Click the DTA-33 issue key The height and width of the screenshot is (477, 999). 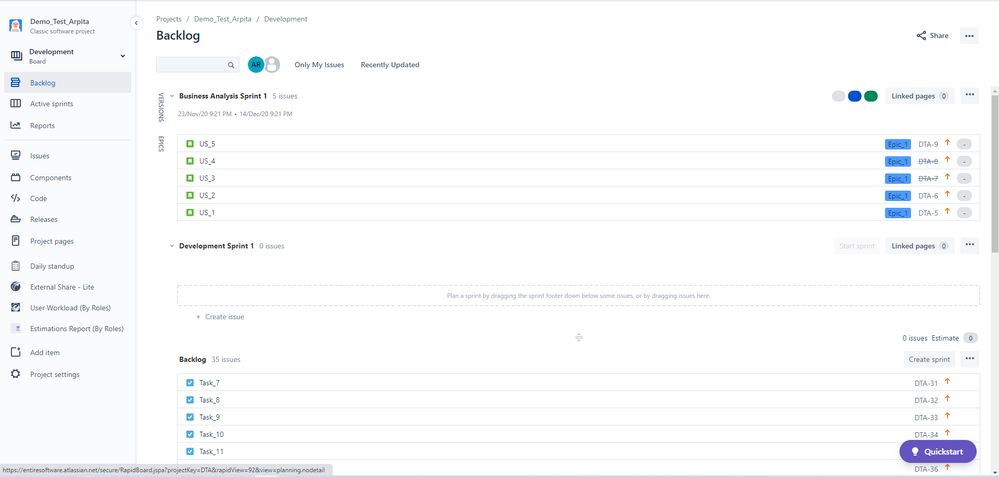pyautogui.click(x=926, y=418)
